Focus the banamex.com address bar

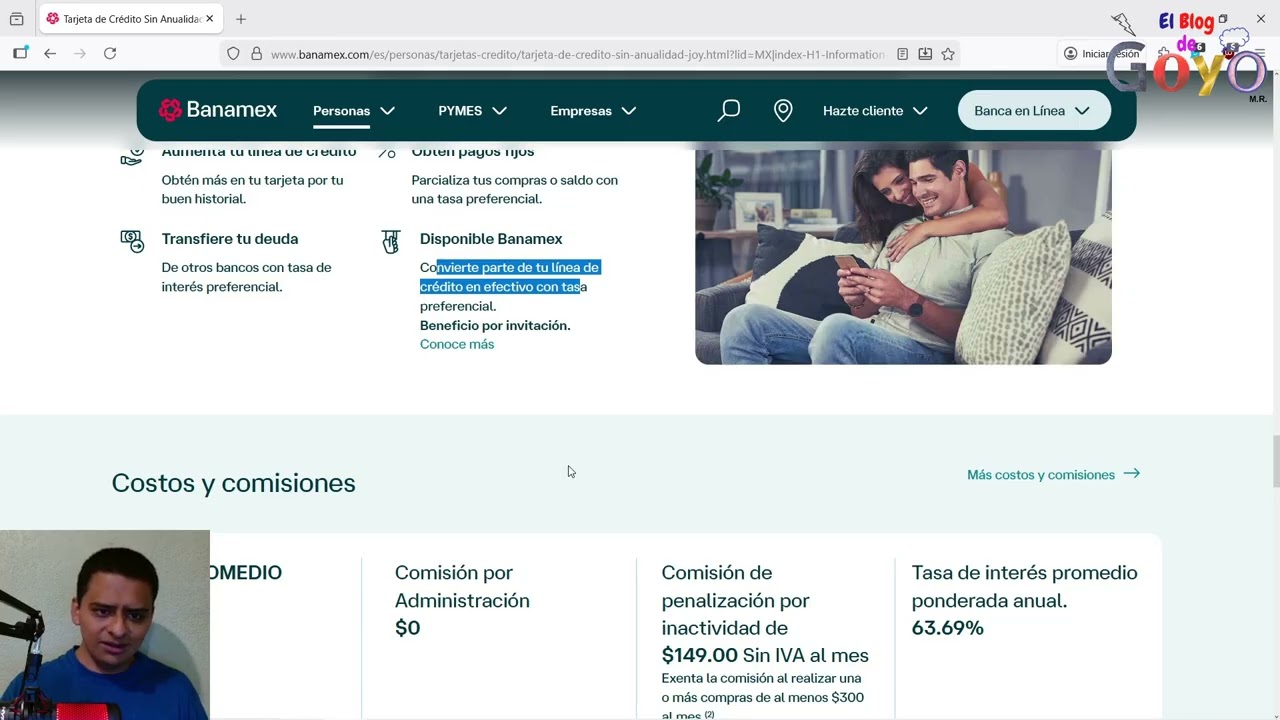pyautogui.click(x=578, y=54)
